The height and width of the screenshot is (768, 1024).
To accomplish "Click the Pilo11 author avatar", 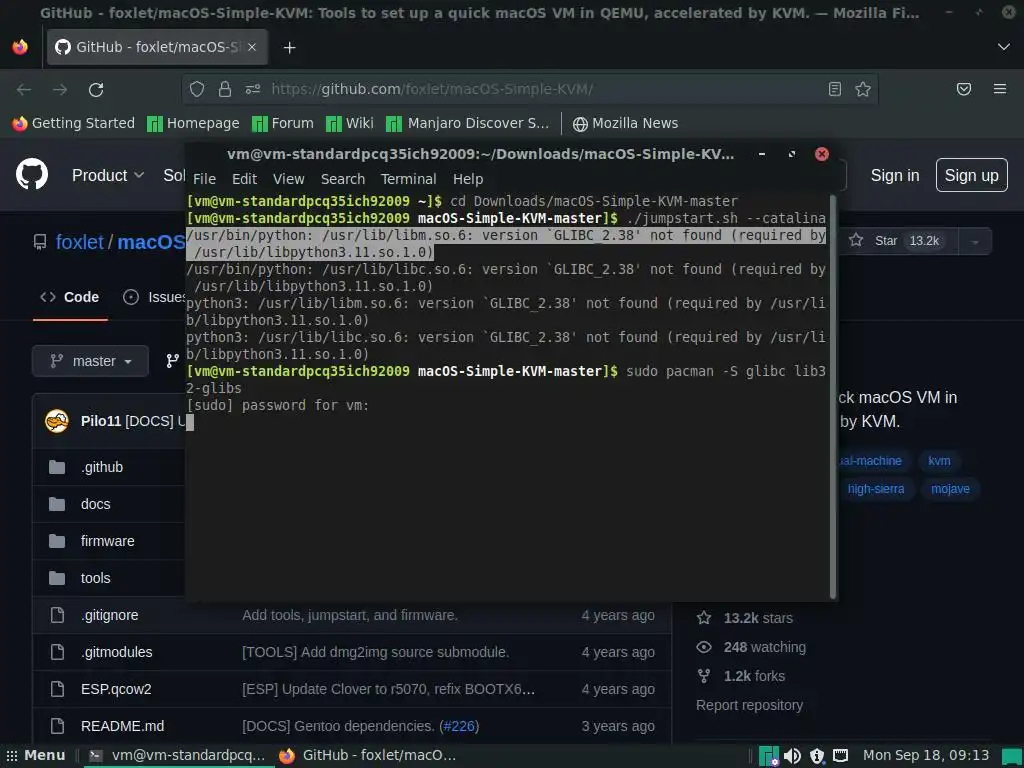I will pos(57,421).
